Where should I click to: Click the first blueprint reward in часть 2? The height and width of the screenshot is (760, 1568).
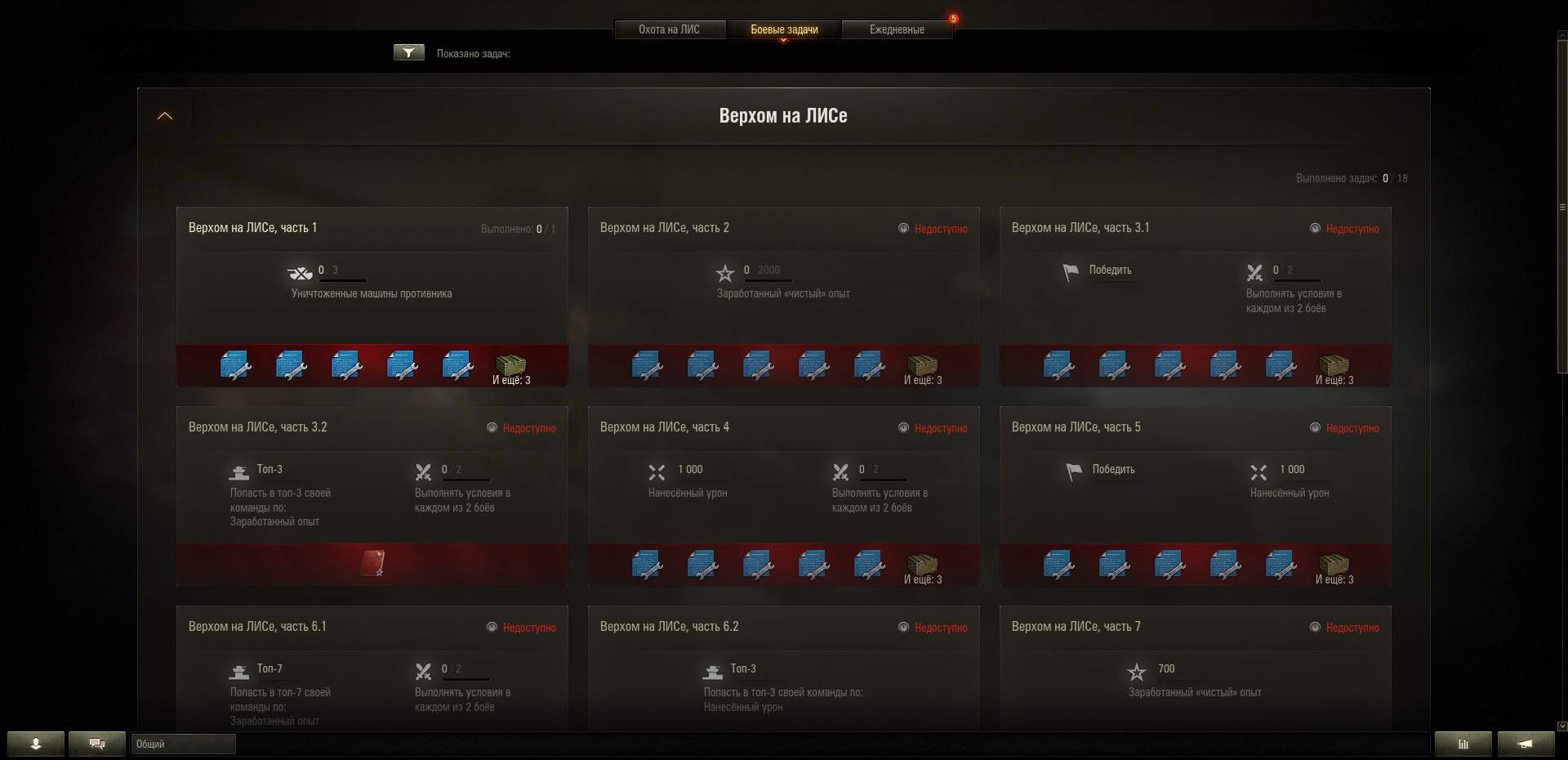(647, 365)
